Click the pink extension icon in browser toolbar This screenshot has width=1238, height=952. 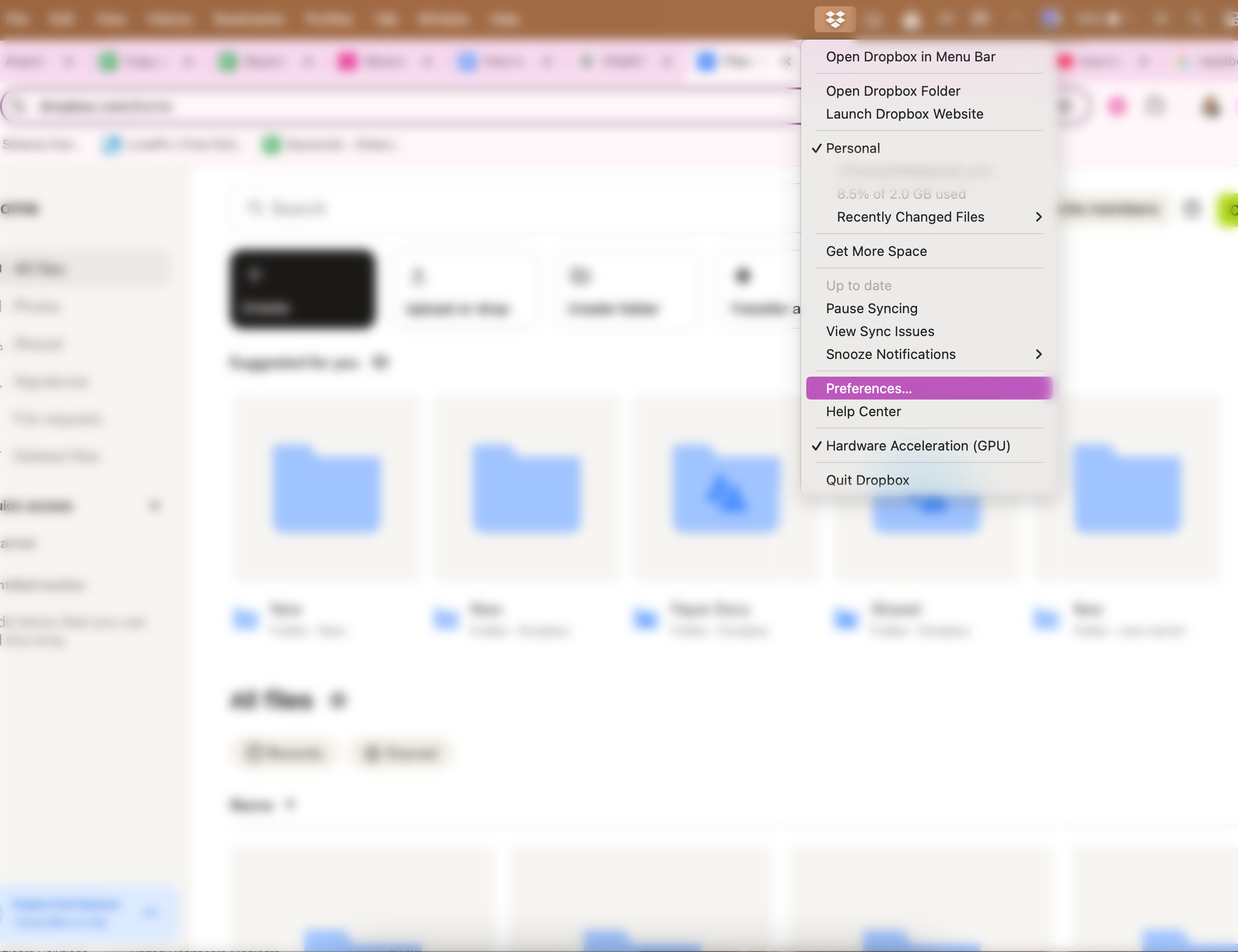coord(1117,107)
